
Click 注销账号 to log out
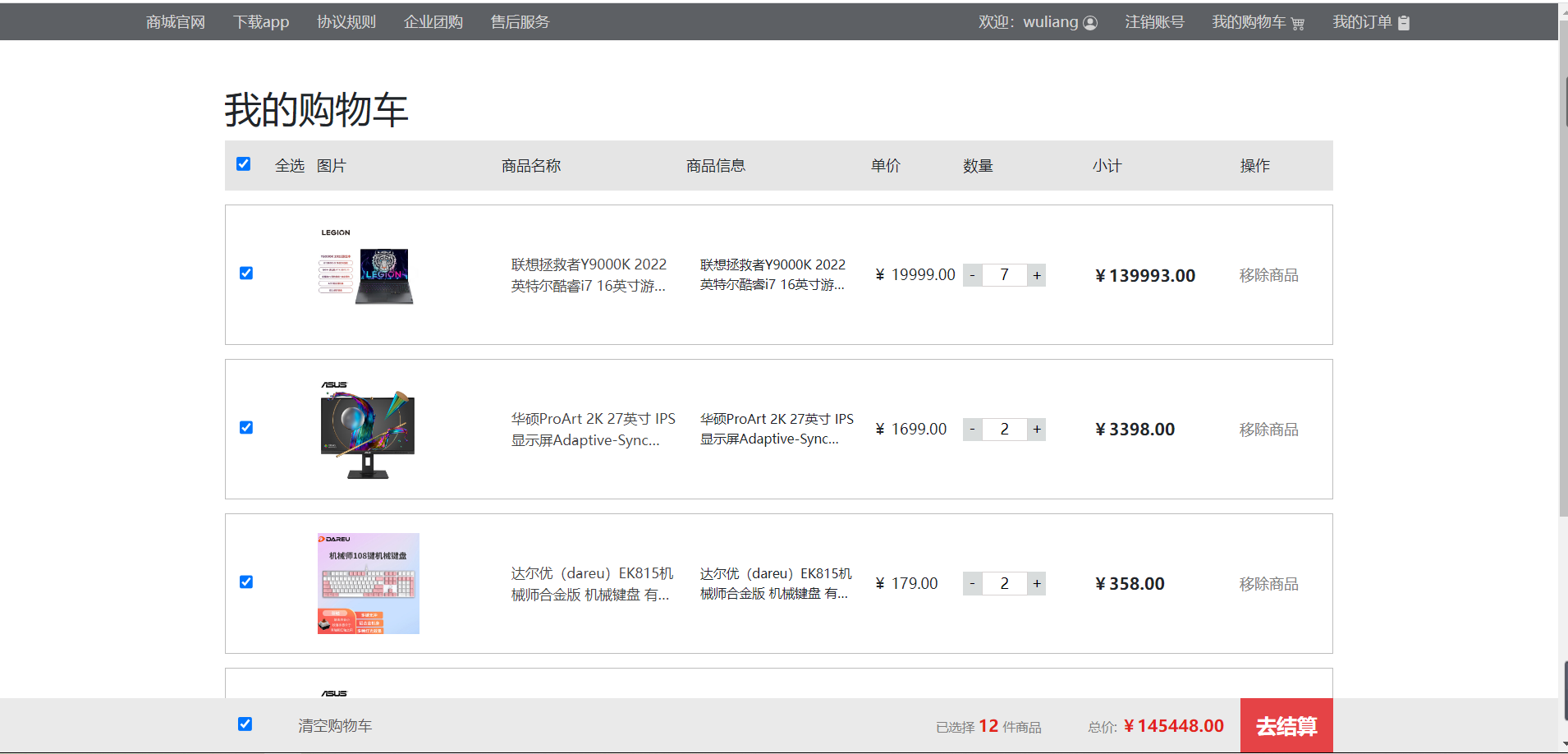(x=1154, y=22)
